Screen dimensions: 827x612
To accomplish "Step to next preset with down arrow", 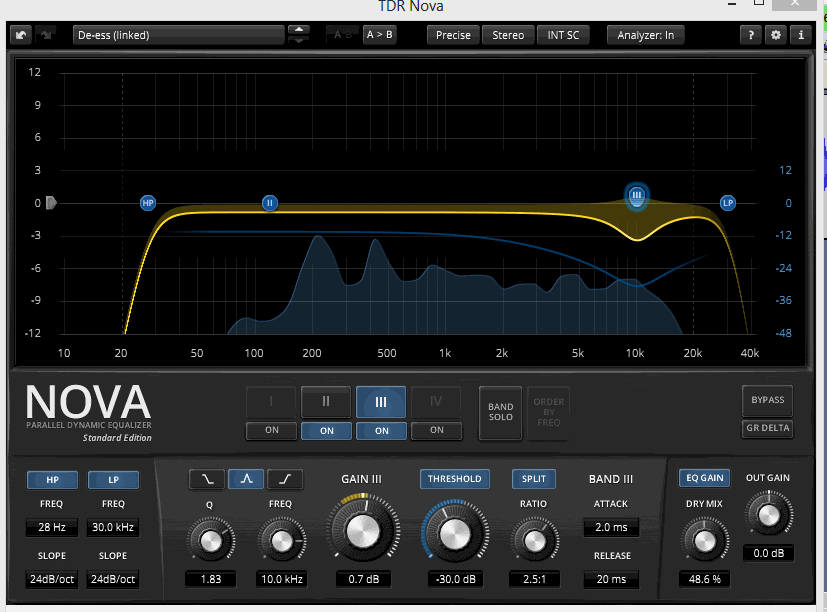I will pos(299,41).
